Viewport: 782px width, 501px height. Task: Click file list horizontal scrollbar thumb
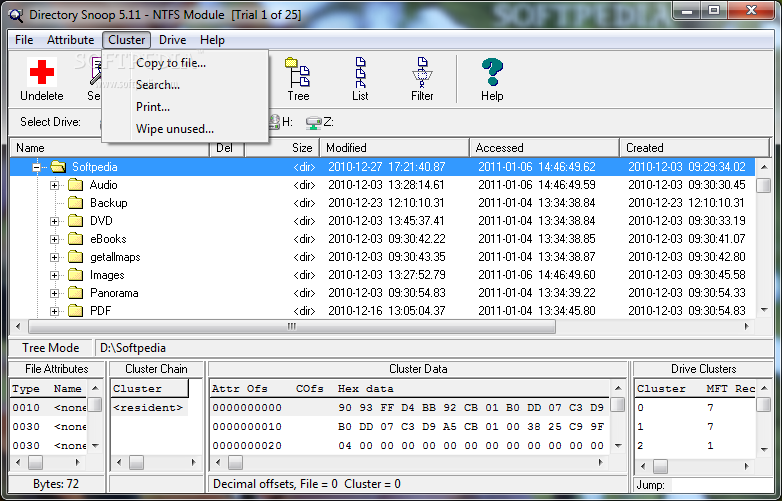[x=292, y=327]
